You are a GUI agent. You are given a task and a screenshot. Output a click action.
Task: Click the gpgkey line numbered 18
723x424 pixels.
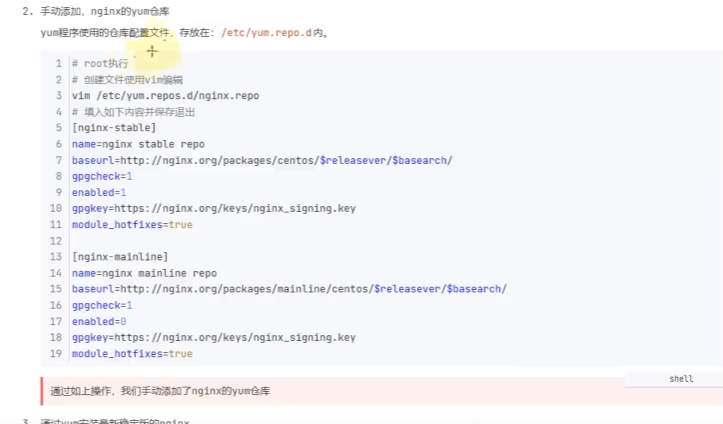pos(213,337)
